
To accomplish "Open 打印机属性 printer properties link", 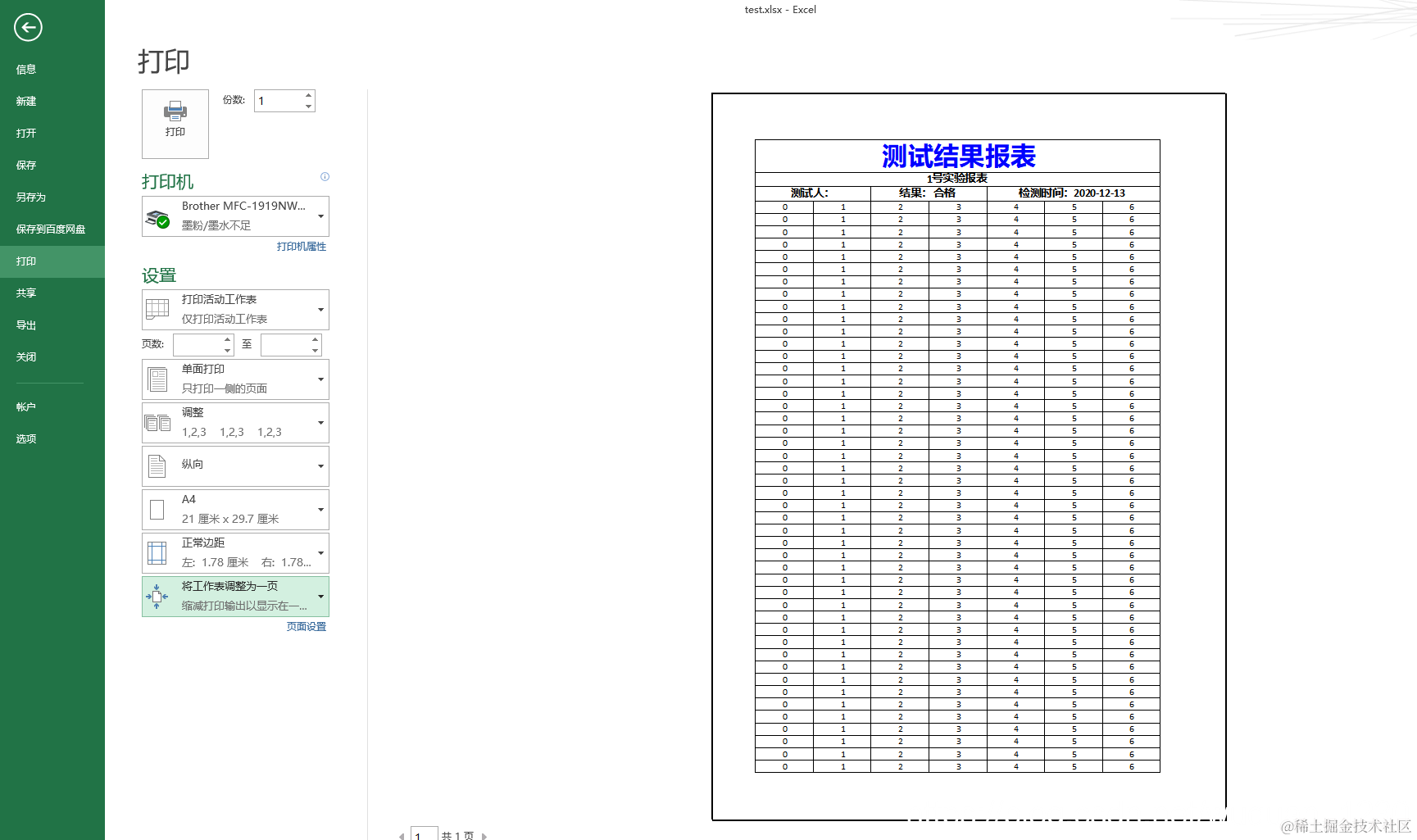I will pos(301,246).
